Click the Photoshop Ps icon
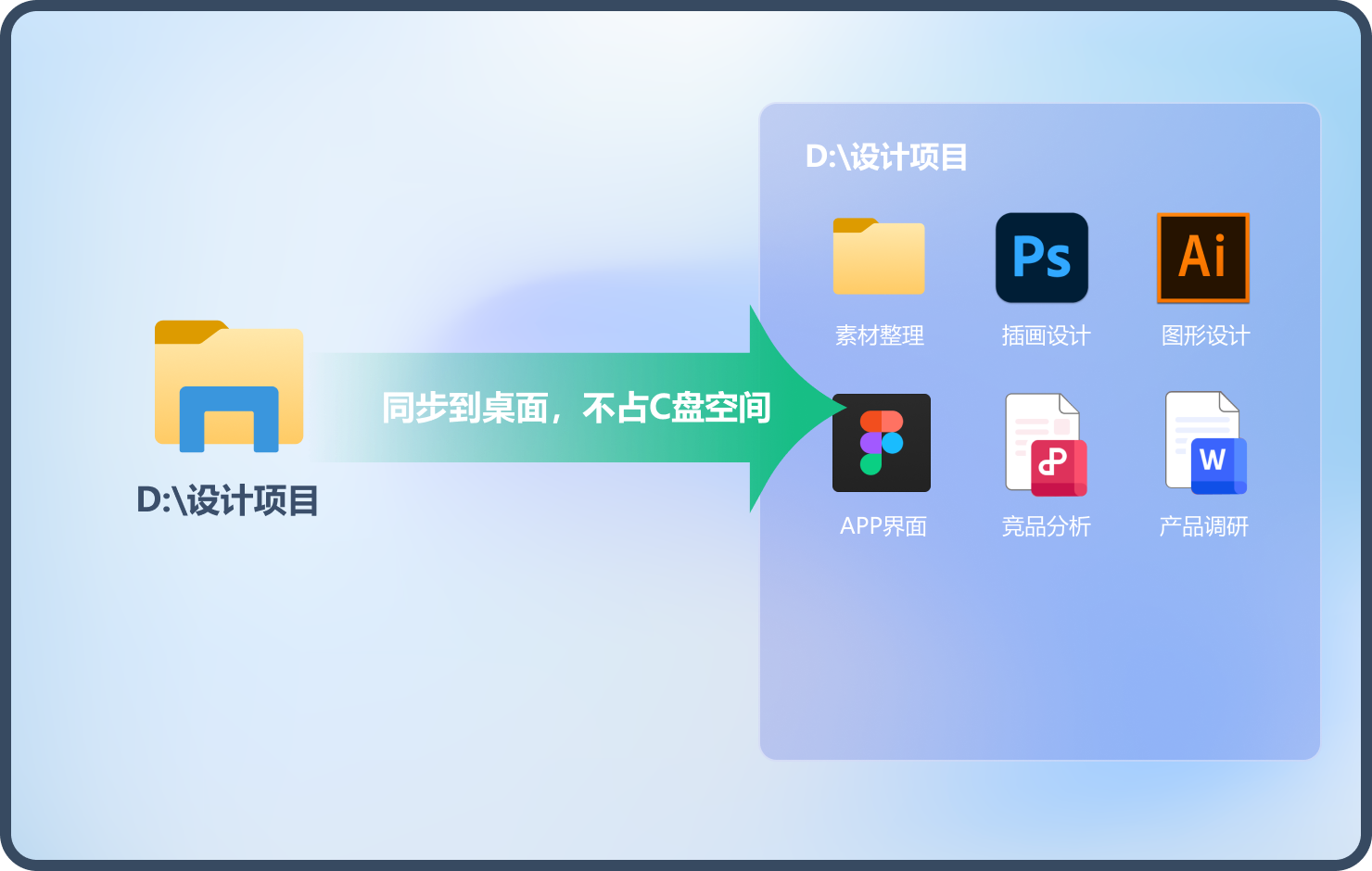 click(1041, 258)
